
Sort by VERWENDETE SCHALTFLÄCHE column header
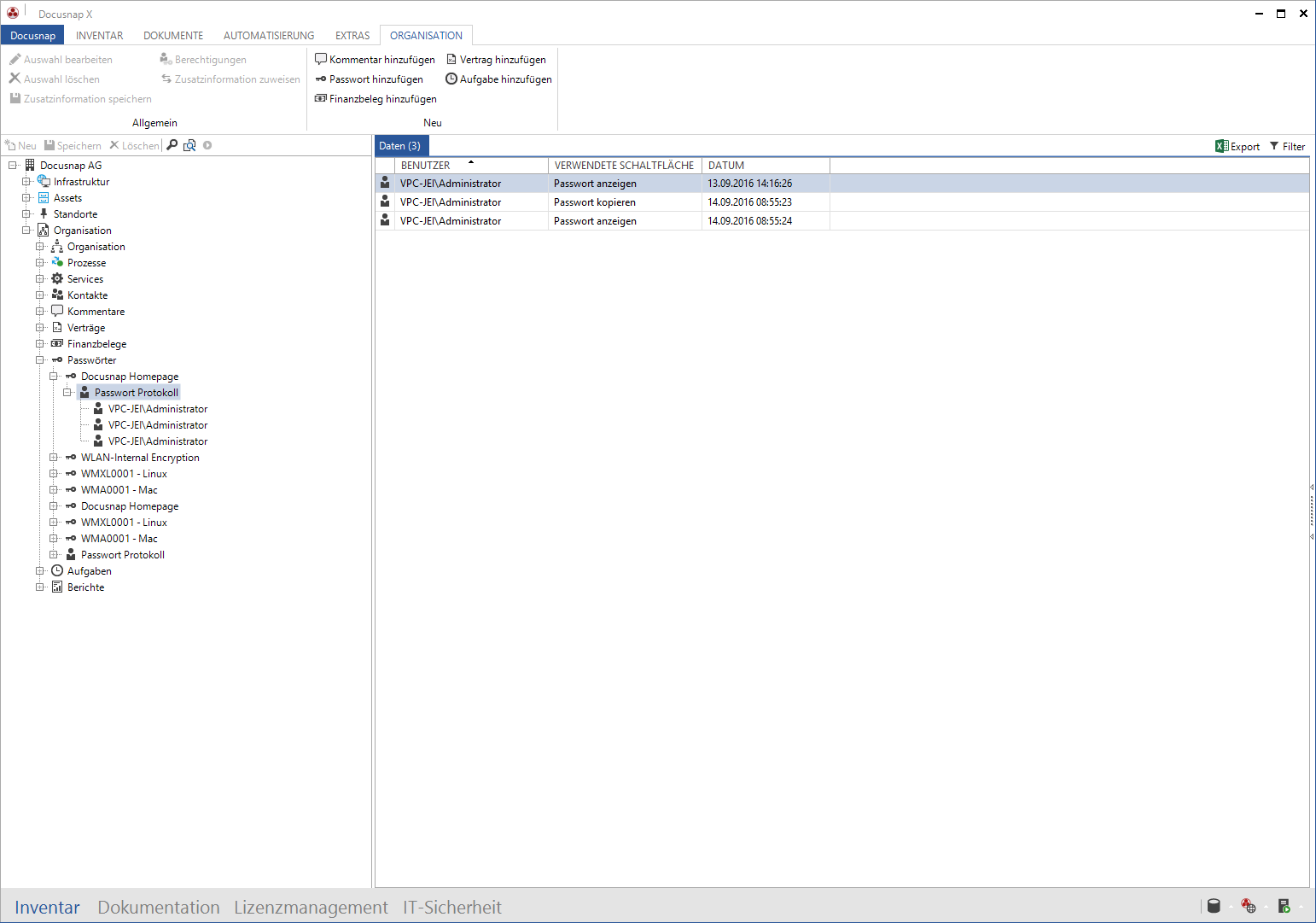(x=625, y=165)
